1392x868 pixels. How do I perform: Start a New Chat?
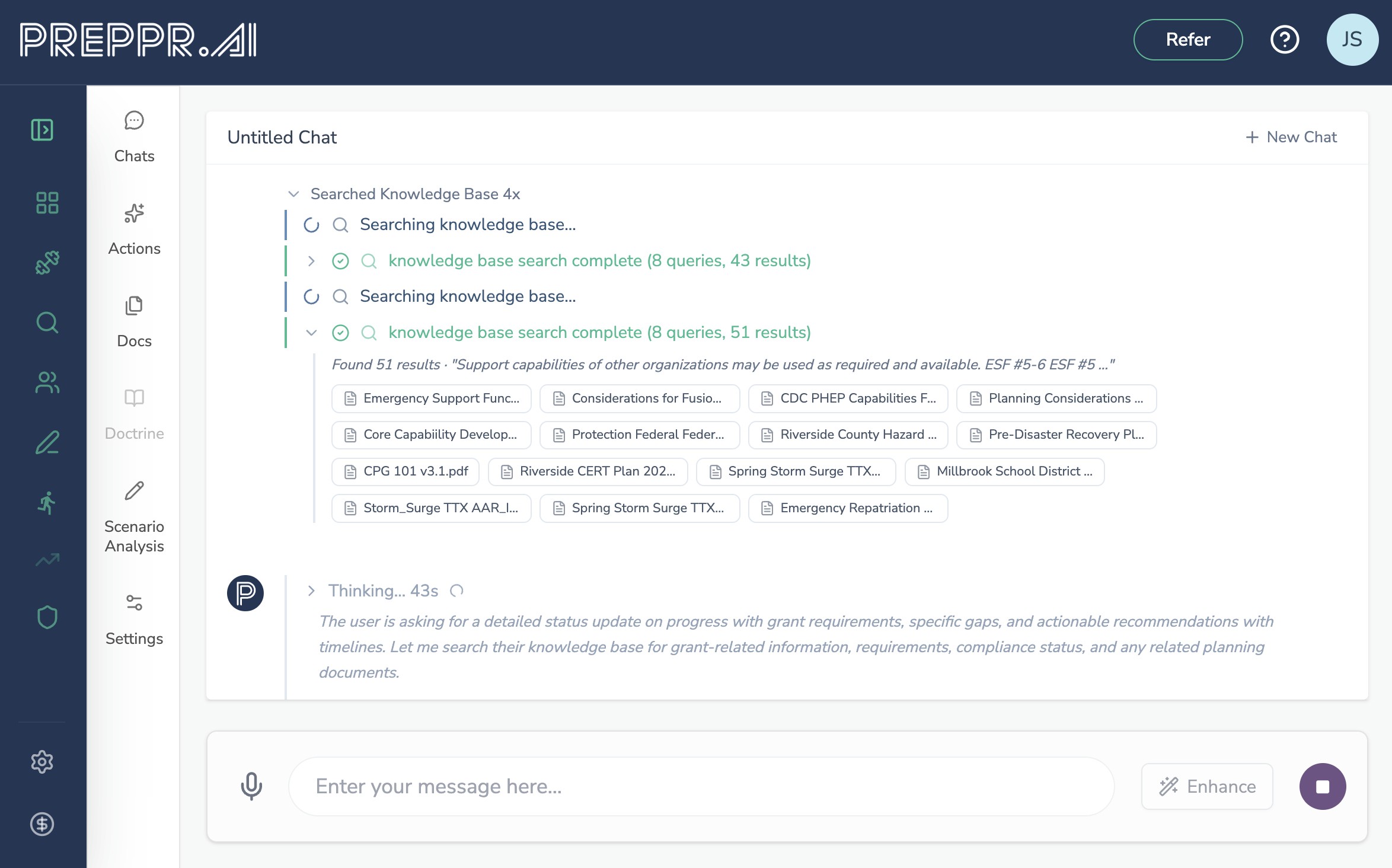pos(1291,137)
